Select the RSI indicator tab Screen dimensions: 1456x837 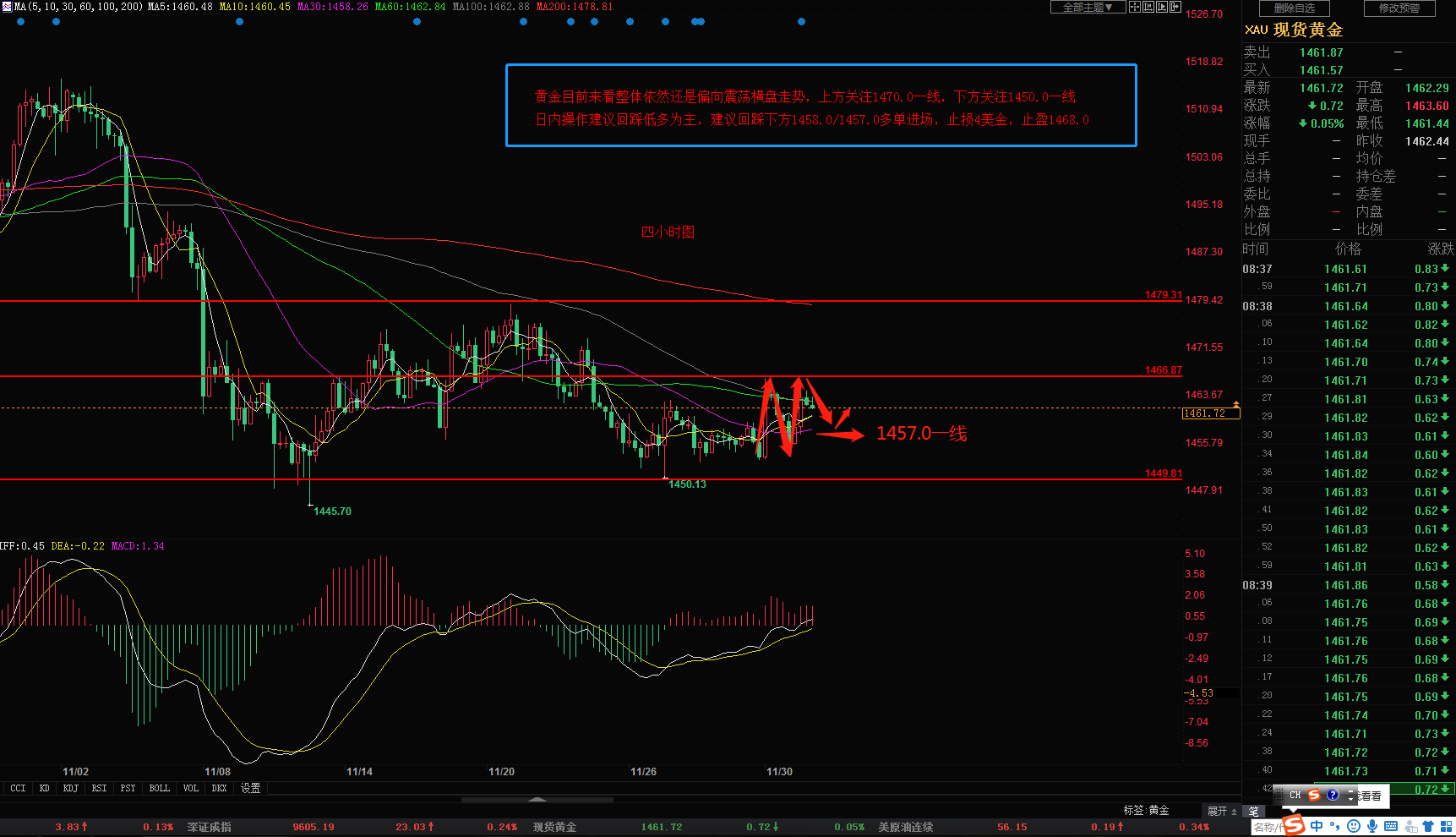99,788
